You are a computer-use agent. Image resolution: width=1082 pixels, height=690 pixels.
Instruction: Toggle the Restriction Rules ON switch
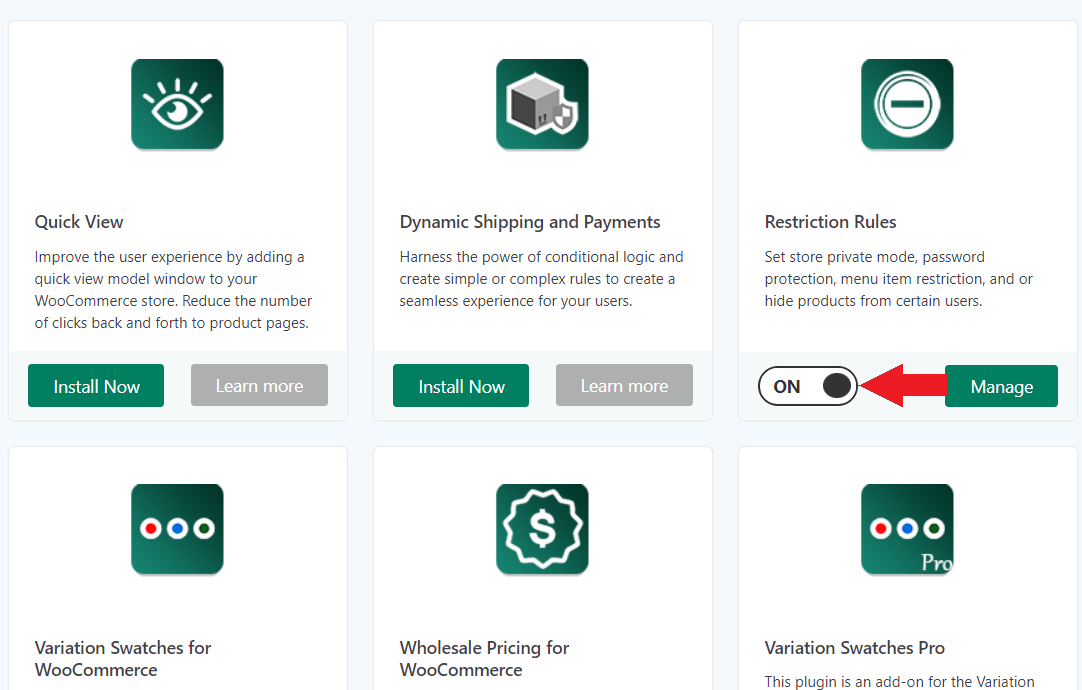[807, 386]
